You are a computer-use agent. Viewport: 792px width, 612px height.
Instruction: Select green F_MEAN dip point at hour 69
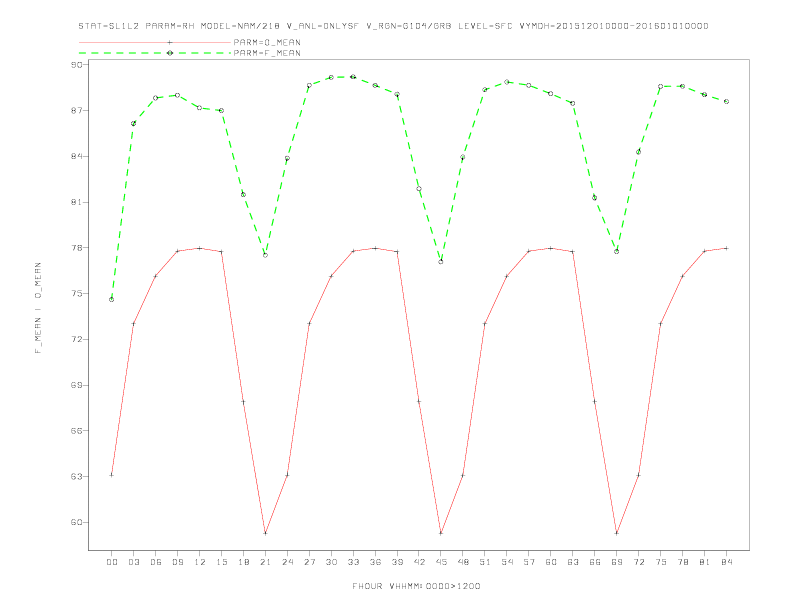point(617,251)
